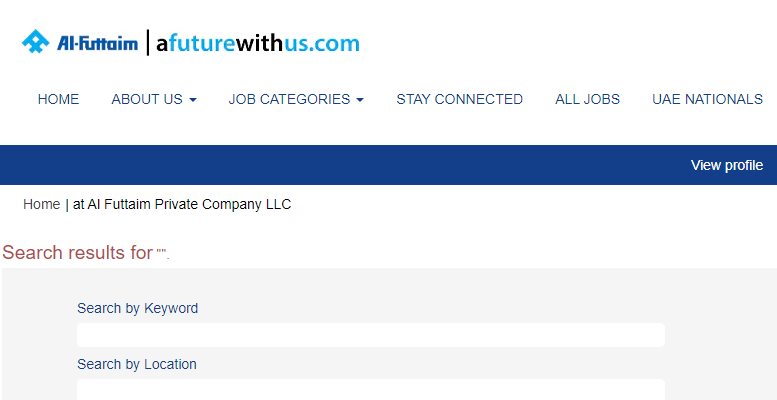This screenshot has width=777, height=400.
Task: Click the Al-Futtaim diamond logo icon
Action: coord(36,42)
